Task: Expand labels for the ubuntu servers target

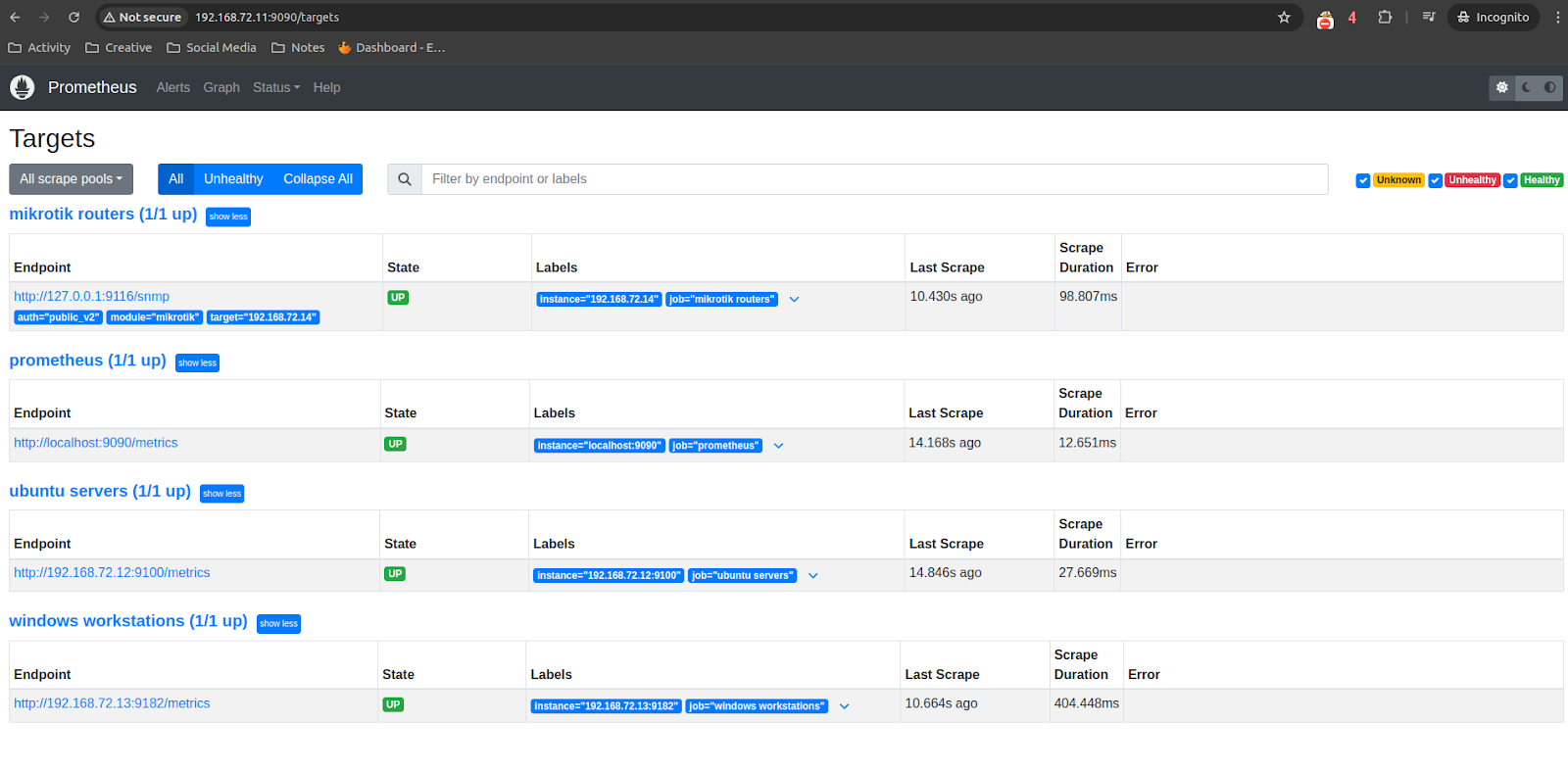Action: click(812, 576)
